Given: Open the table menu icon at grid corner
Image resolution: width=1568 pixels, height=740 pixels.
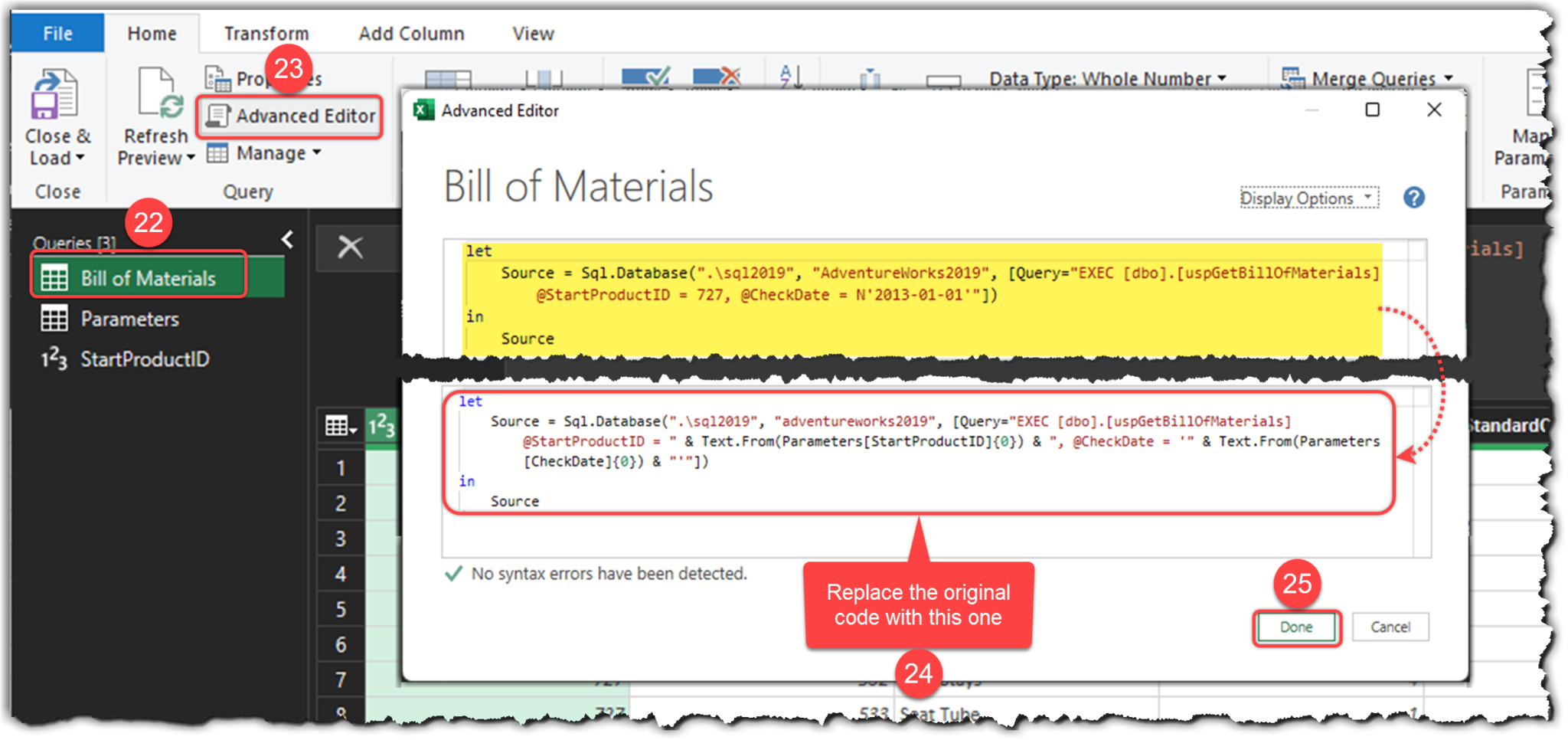Looking at the screenshot, I should (341, 426).
